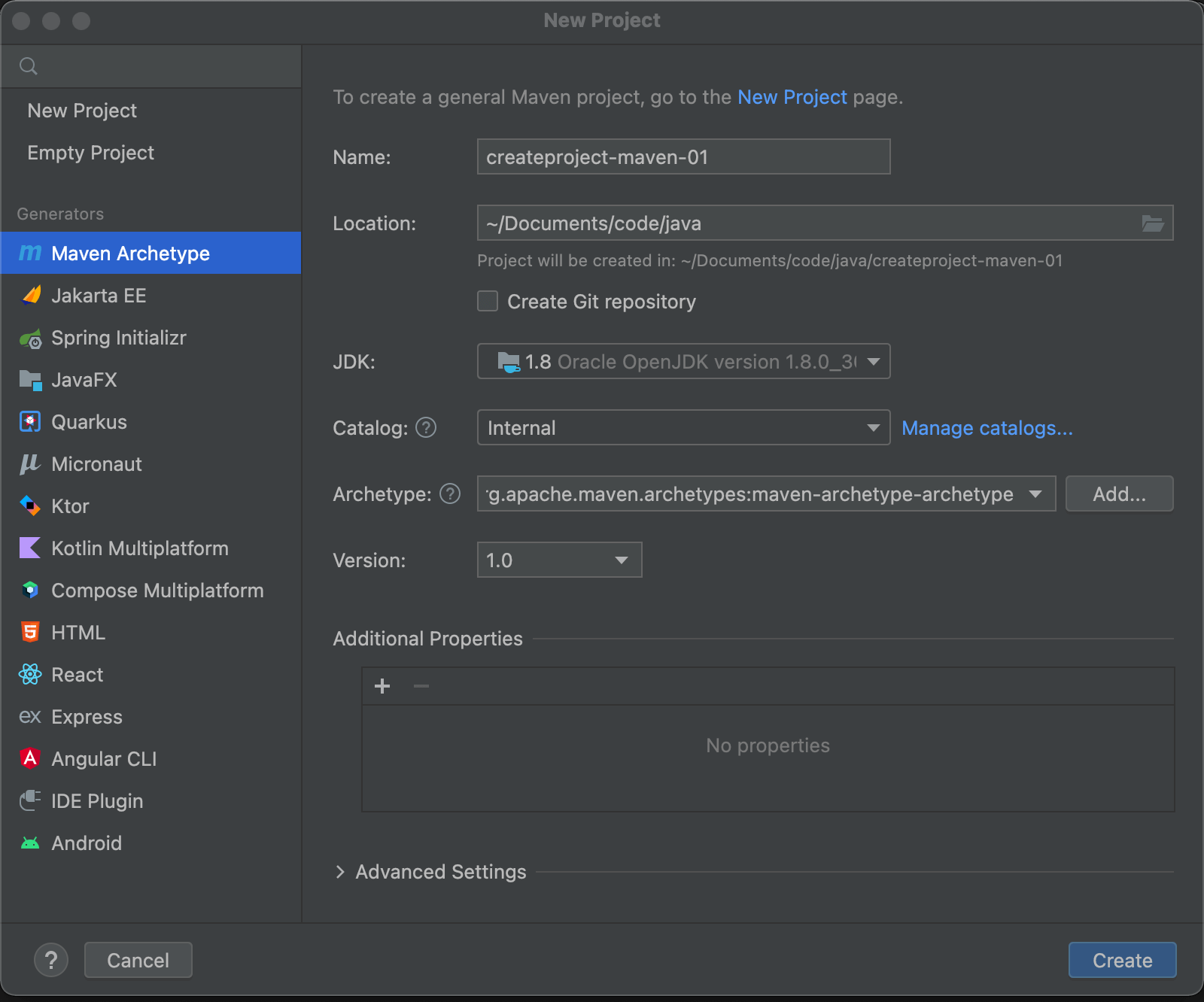Select Empty Project in the sidebar

[91, 153]
